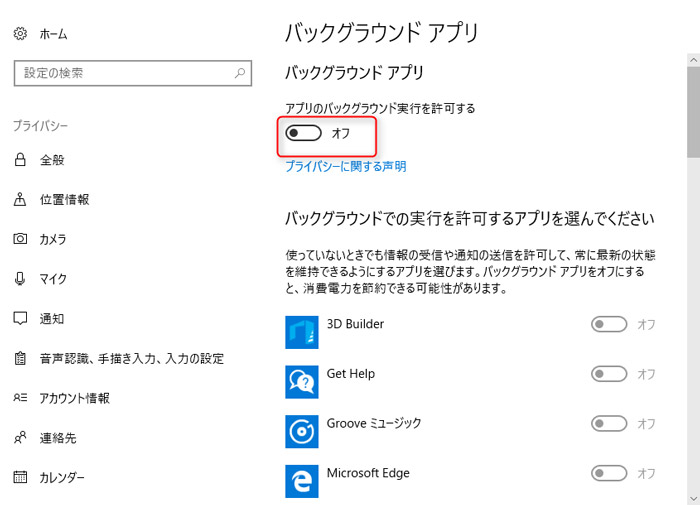Click the Groove ミュージック app icon
This screenshot has width=700, height=505.
(x=302, y=431)
